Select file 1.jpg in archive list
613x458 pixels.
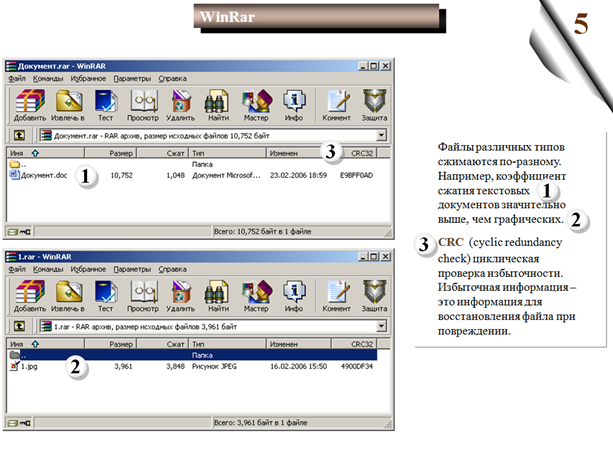[x=23, y=367]
